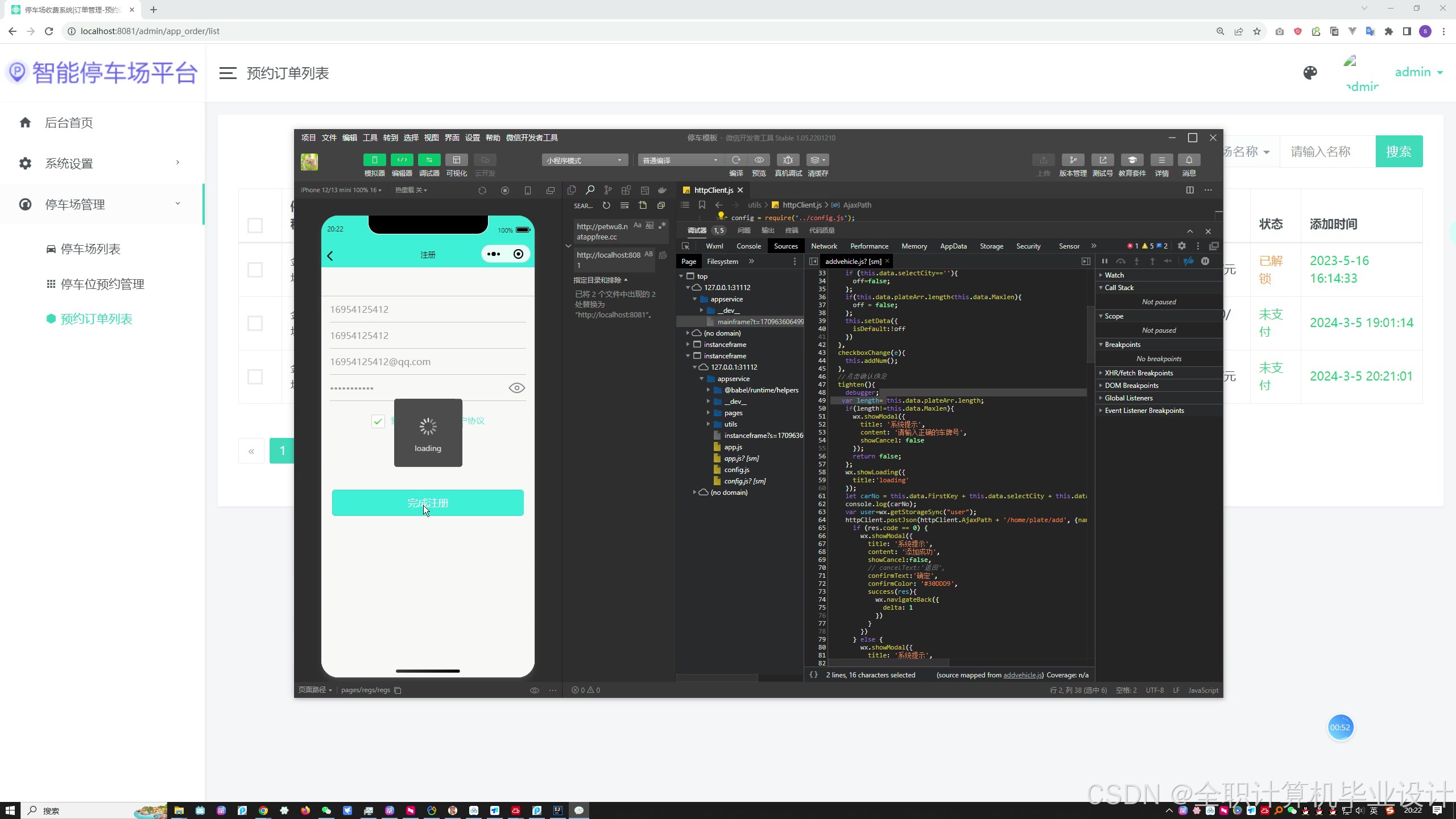
Task: Expand the Watch section in debugger
Action: tap(1114, 275)
